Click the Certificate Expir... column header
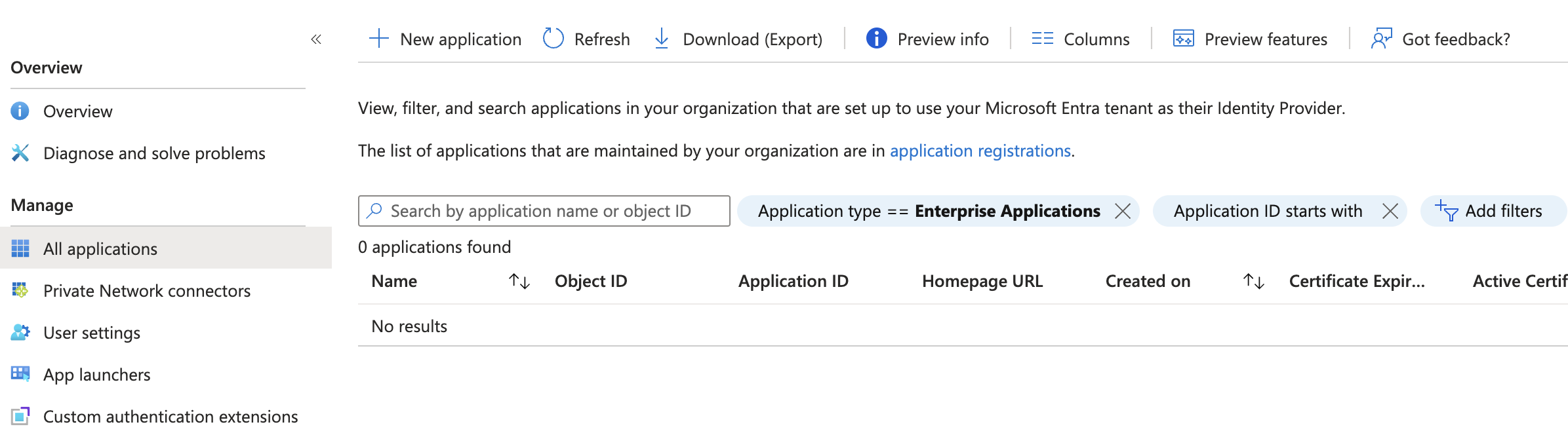Image resolution: width=1568 pixels, height=435 pixels. tap(1357, 282)
